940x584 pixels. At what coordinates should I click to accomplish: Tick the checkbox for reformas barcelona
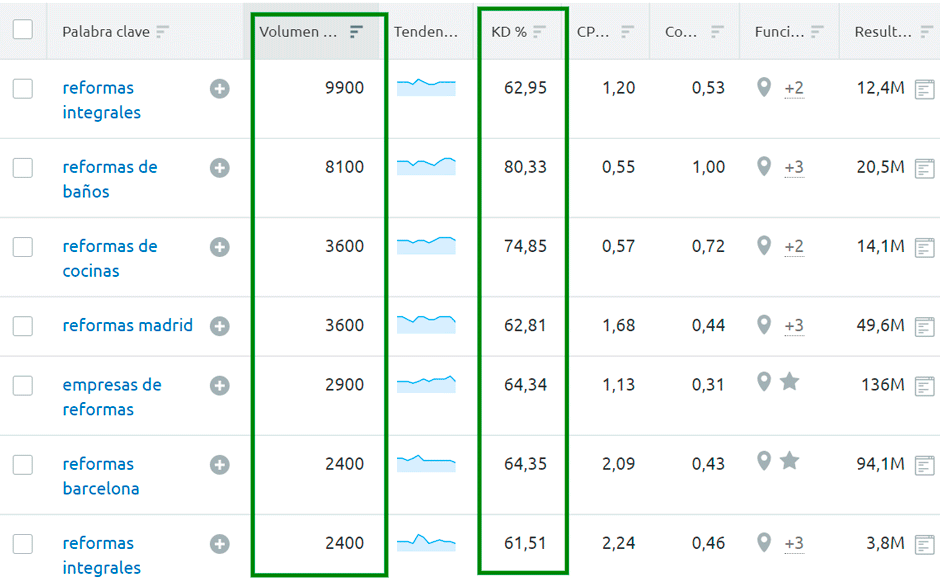23,465
